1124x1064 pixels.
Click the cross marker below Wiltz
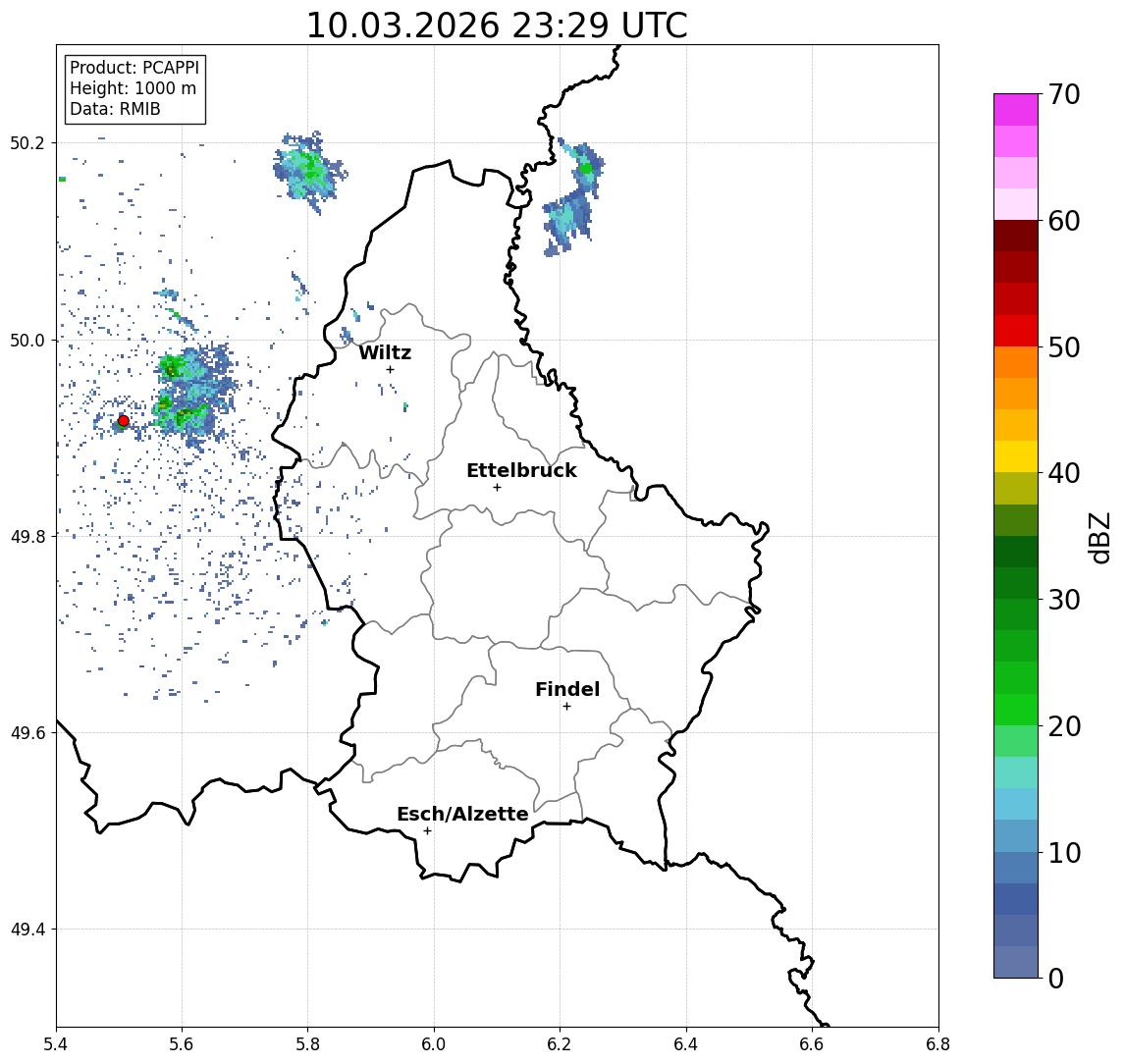coord(390,369)
